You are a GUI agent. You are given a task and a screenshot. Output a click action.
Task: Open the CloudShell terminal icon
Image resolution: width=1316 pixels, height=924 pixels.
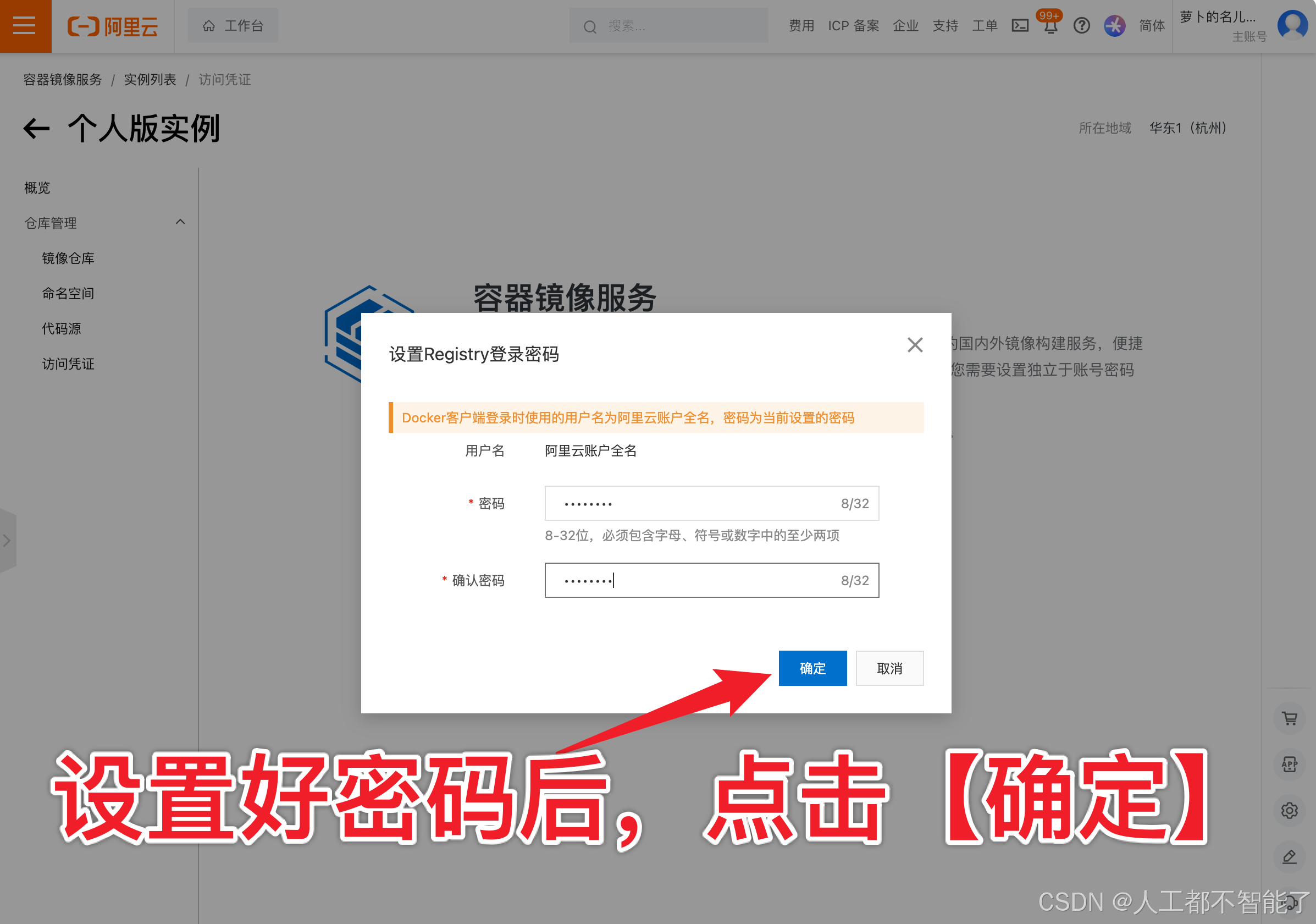point(1020,25)
